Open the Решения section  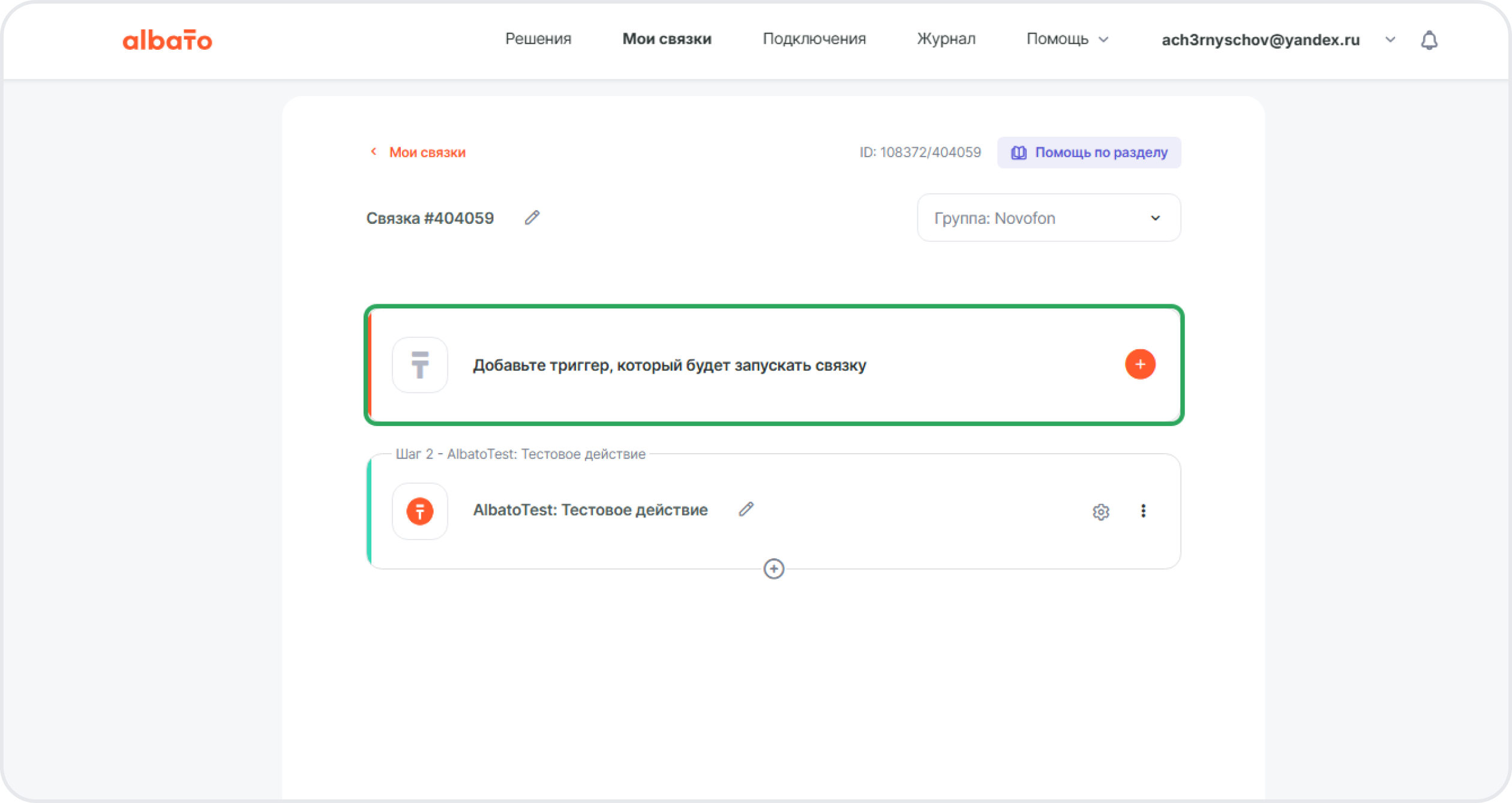pyautogui.click(x=538, y=39)
